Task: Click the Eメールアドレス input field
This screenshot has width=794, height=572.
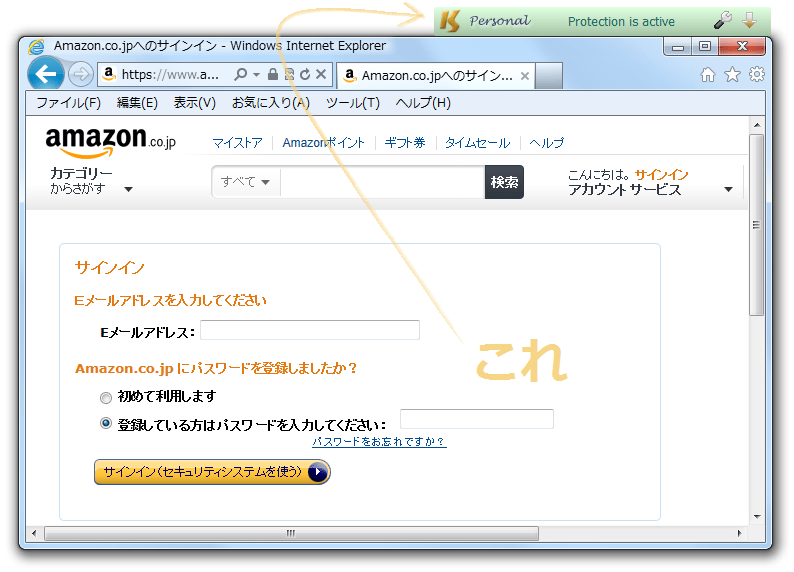Action: (310, 330)
